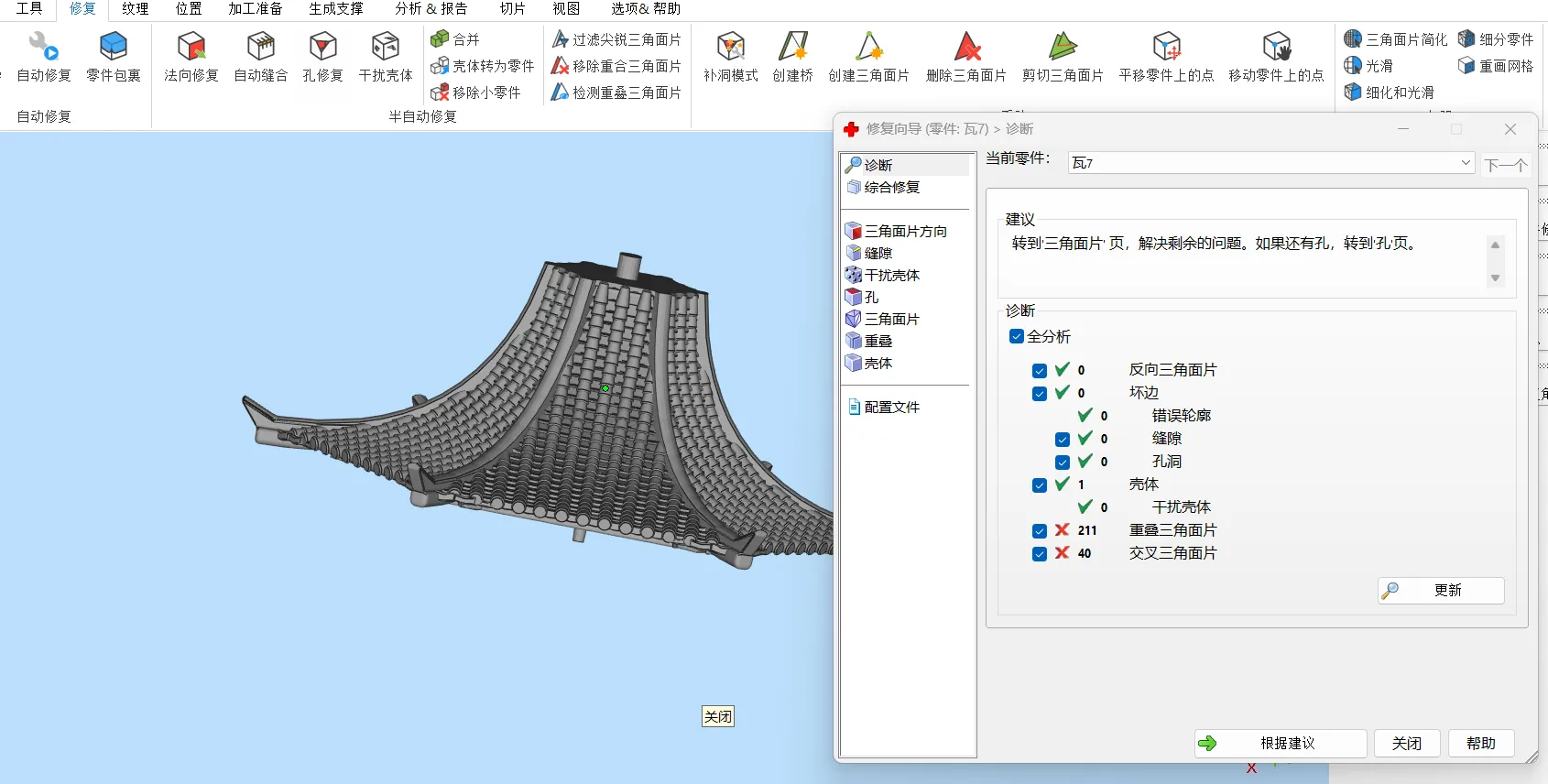Screen dimensions: 1548x784
Task: Activate 补洞模式 tool
Action: coord(731,57)
